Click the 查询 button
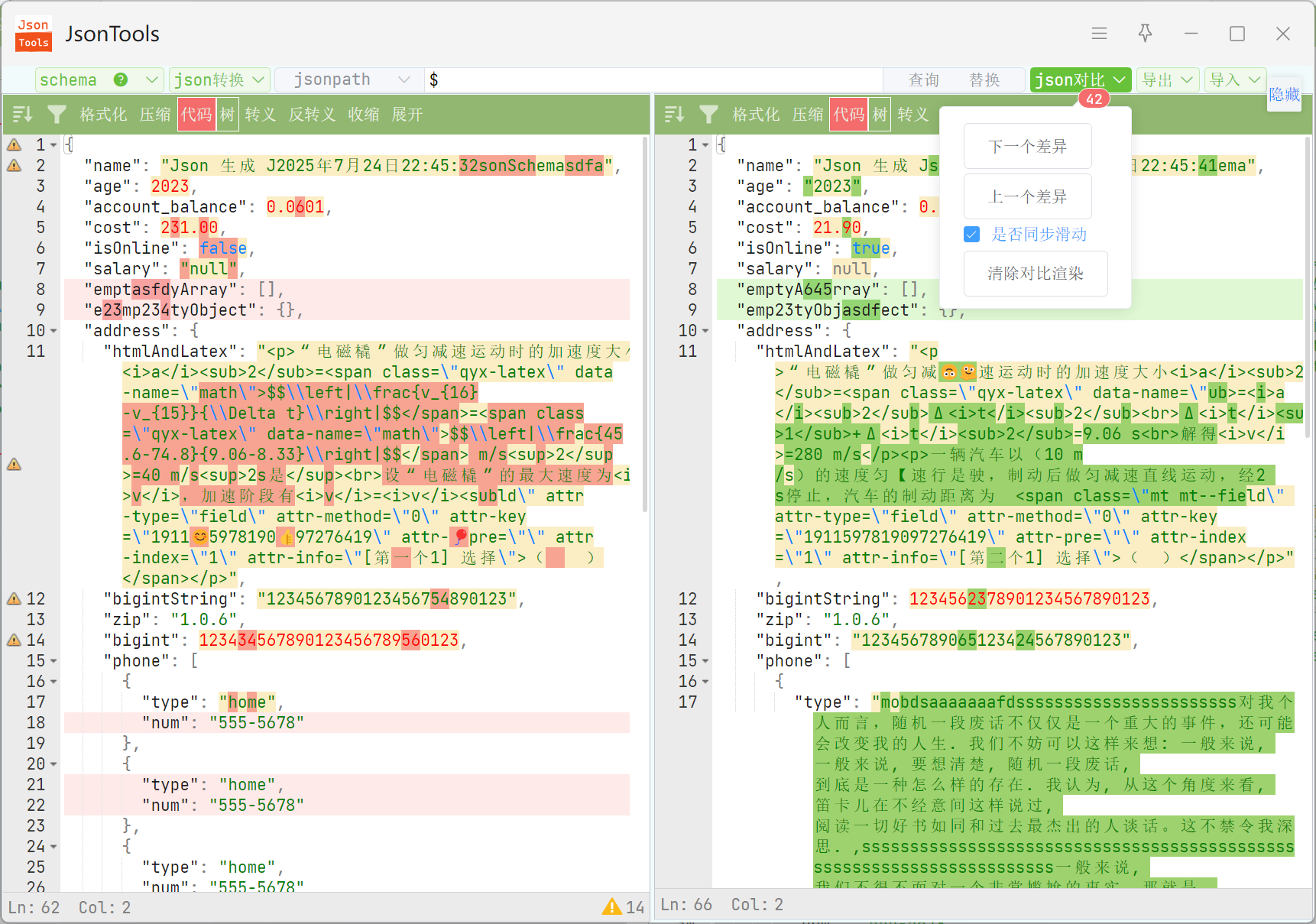Screen dimensions: 1316x924 point(924,79)
